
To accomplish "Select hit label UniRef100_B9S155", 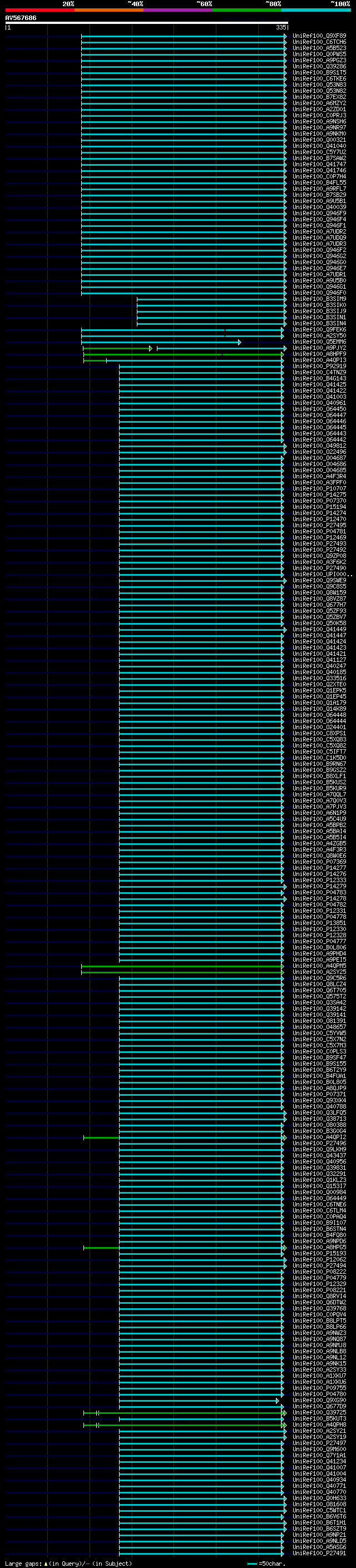I will pyautogui.click(x=319, y=1064).
